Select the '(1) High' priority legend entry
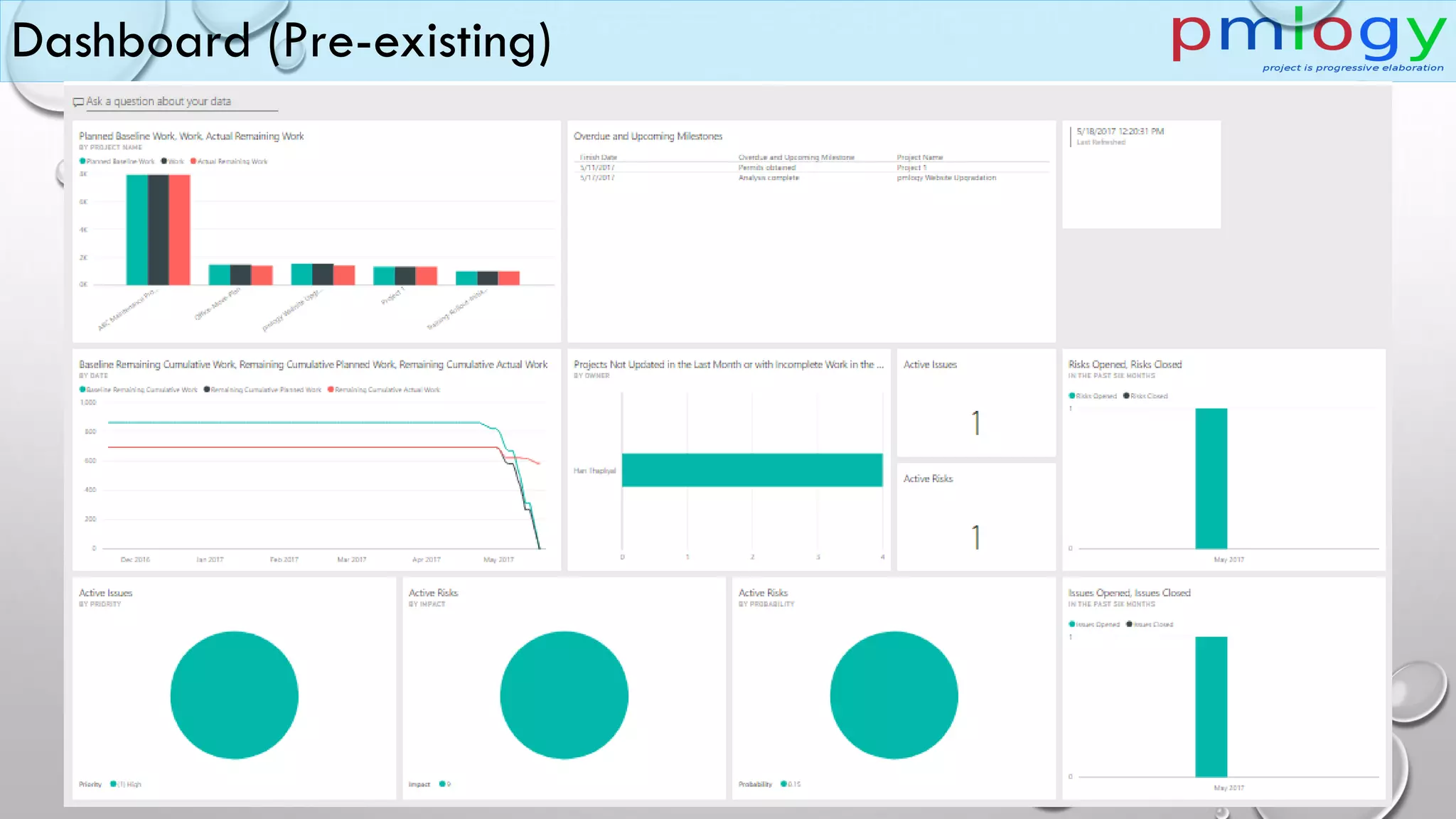Image resolution: width=1456 pixels, height=819 pixels. (126, 784)
